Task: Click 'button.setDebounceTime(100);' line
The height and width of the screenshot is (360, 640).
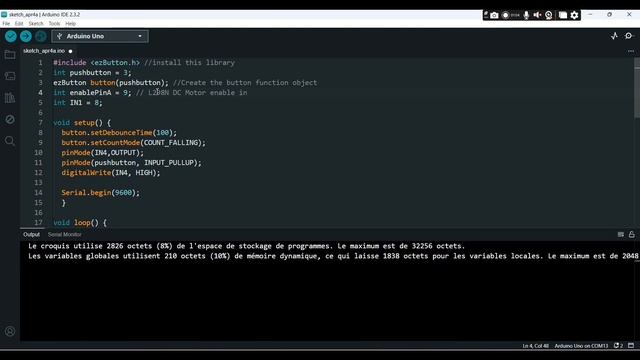Action: (x=119, y=133)
